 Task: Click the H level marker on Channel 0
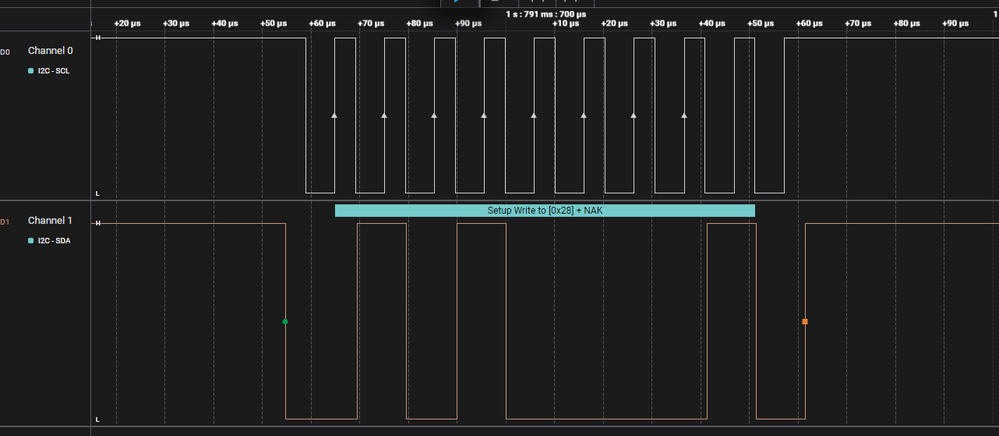point(97,37)
